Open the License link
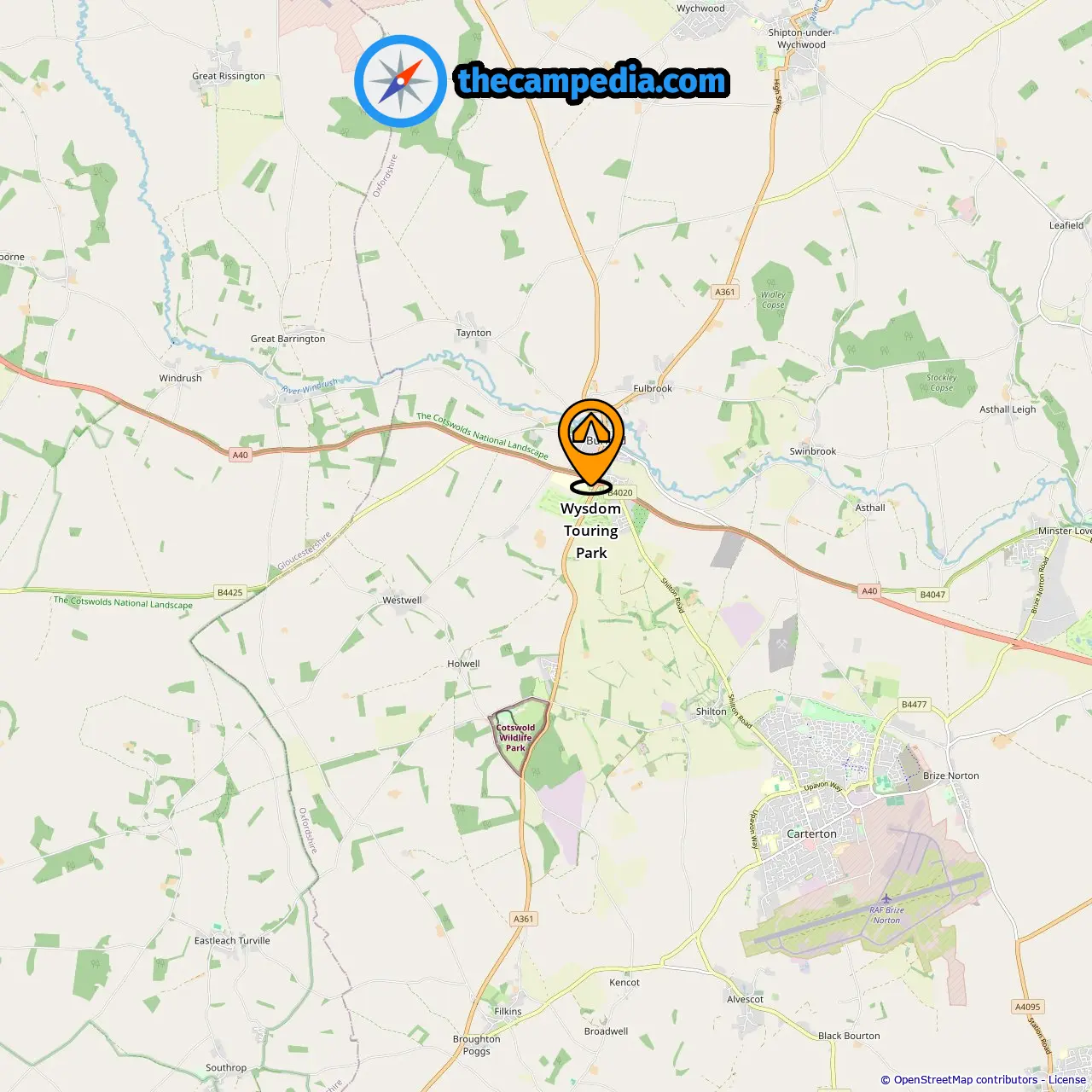This screenshot has width=1092, height=1092. click(x=1067, y=1079)
